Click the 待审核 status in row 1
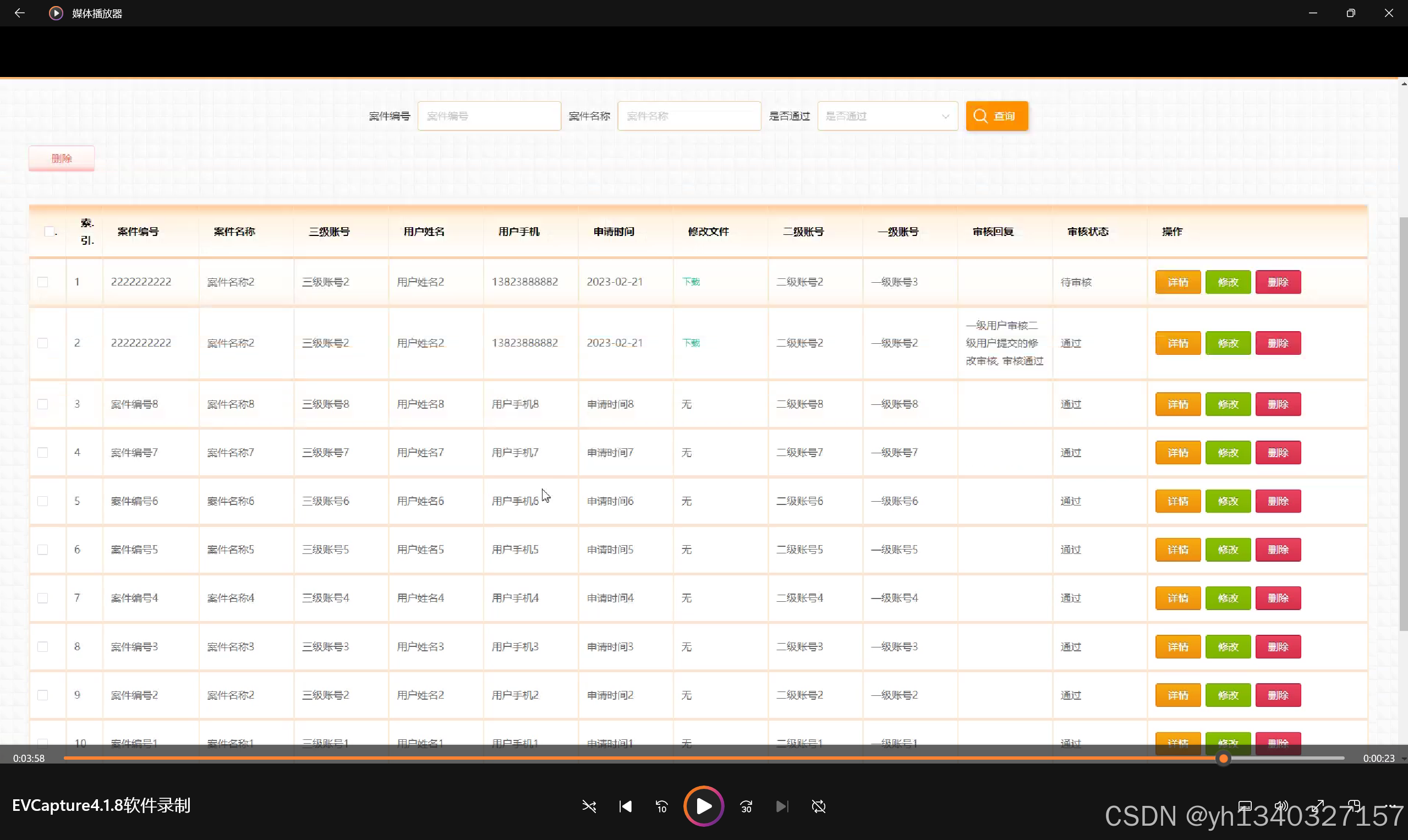Image resolution: width=1408 pixels, height=840 pixels. (x=1076, y=282)
